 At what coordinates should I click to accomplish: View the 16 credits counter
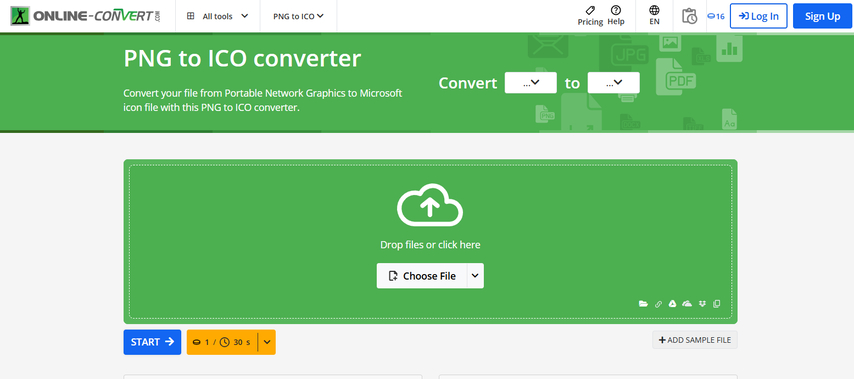[x=716, y=16]
